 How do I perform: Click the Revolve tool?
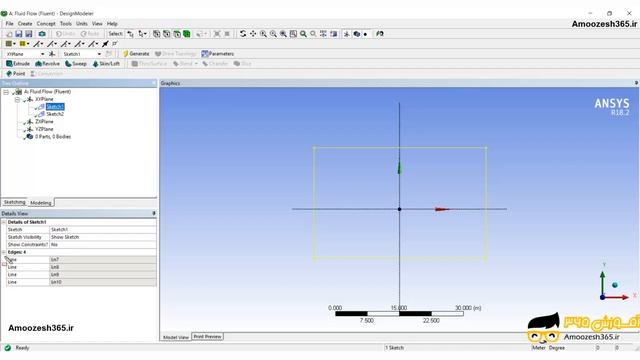[47, 64]
